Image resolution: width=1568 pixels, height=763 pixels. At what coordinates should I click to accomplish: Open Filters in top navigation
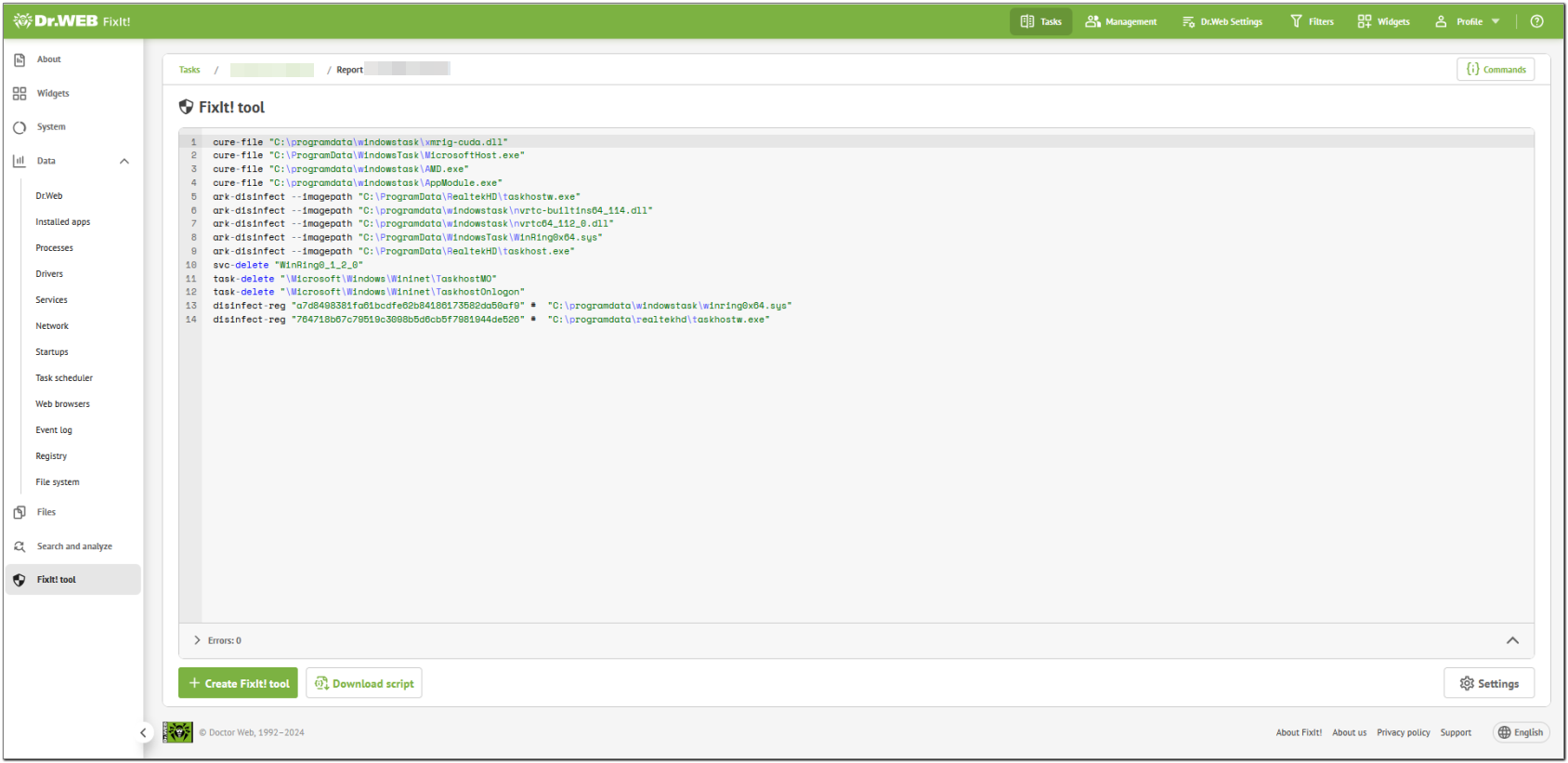point(1312,21)
